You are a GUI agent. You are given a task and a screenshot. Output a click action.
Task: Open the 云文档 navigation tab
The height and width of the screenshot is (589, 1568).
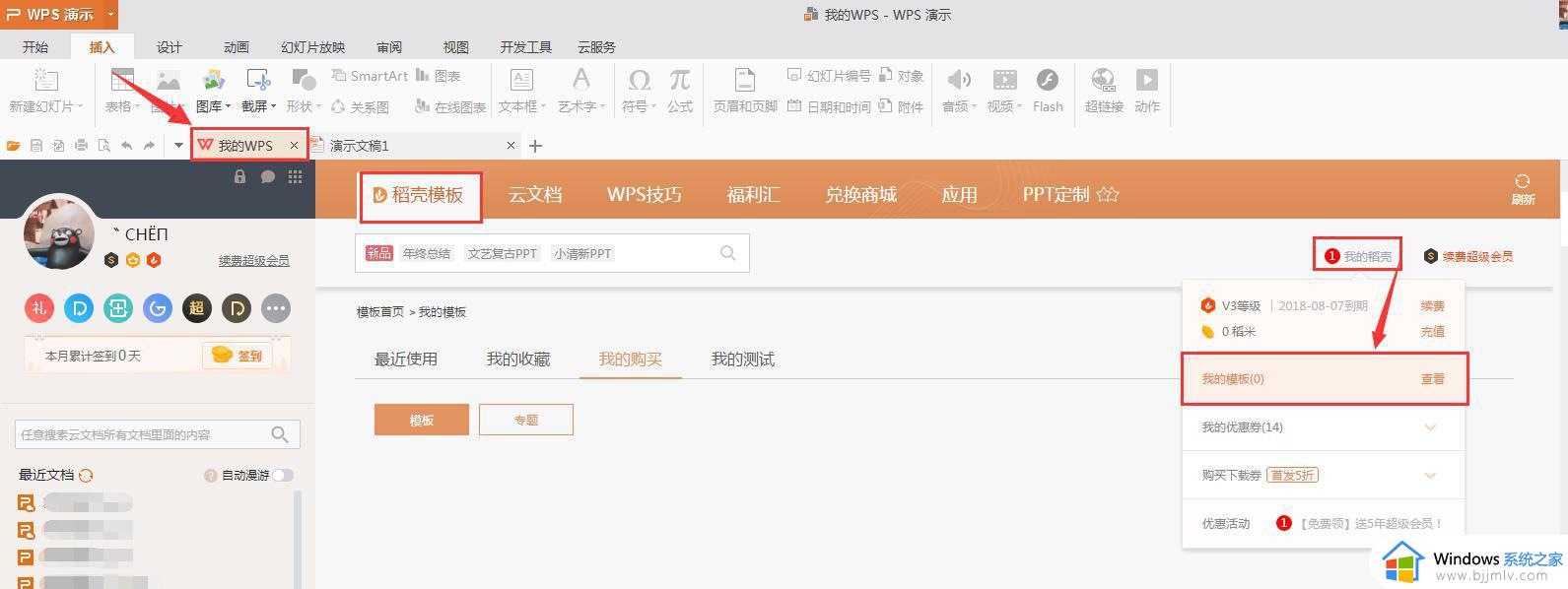click(535, 194)
